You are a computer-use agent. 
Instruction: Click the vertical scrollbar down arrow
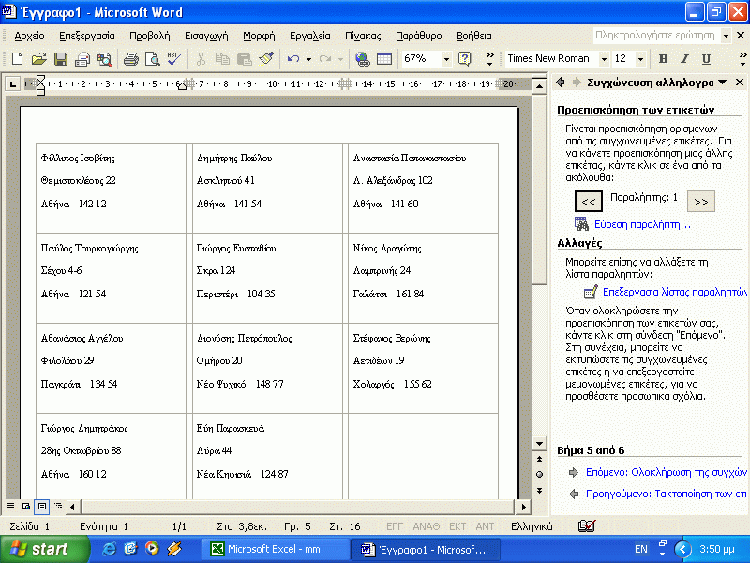click(x=539, y=443)
